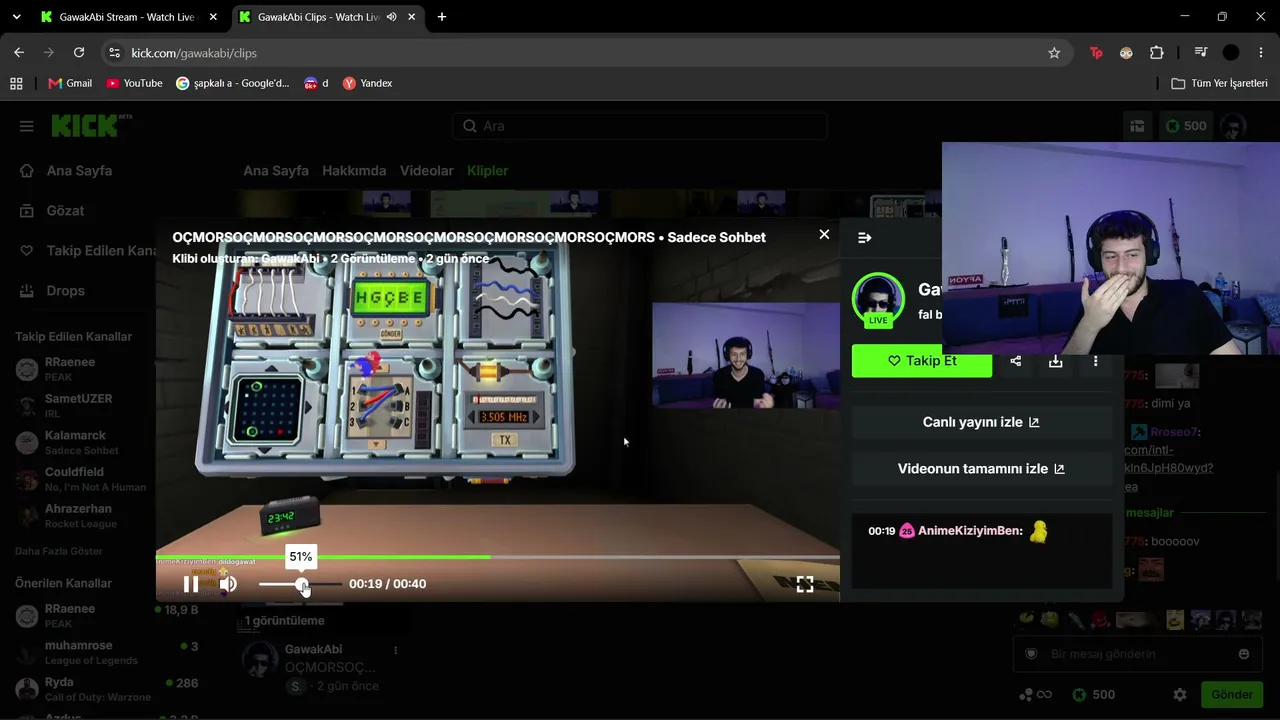Image resolution: width=1280 pixels, height=720 pixels.
Task: Bookmark this page with the star
Action: click(1054, 53)
